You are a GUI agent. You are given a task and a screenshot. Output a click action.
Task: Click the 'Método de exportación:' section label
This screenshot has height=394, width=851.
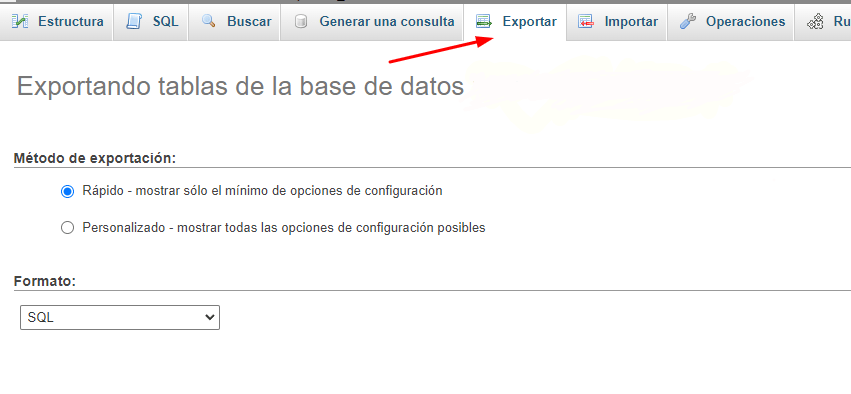(95, 158)
